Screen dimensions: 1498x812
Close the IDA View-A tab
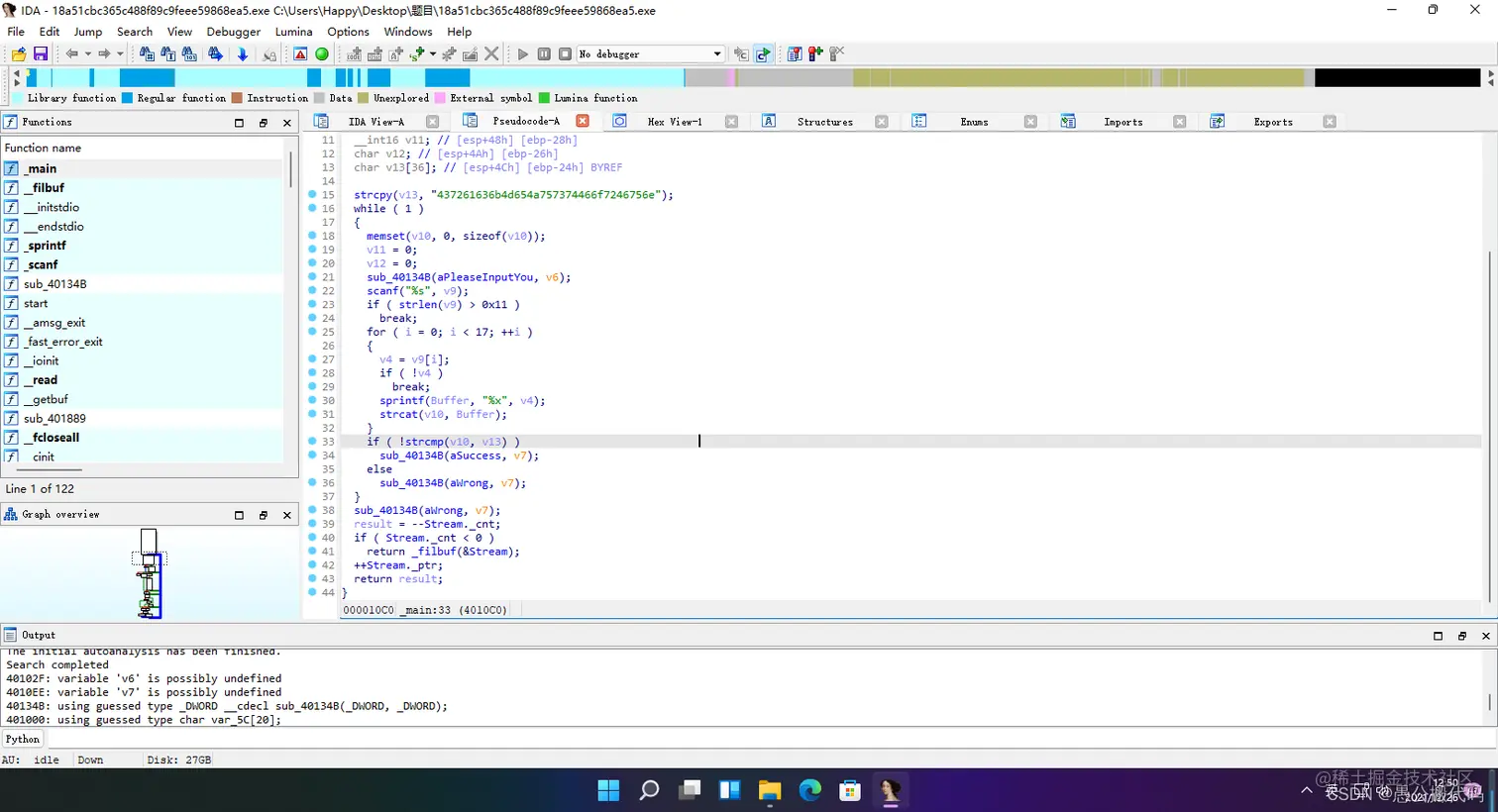433,122
